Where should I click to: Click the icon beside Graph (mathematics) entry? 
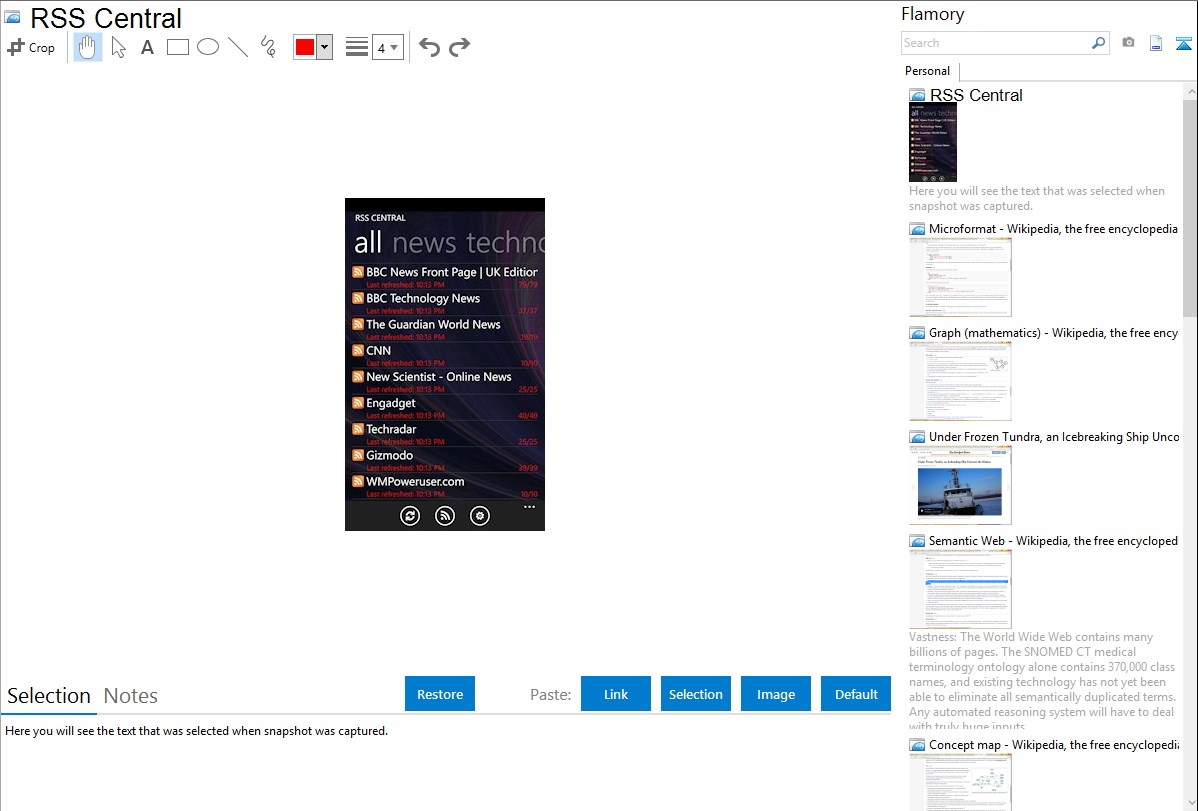[x=917, y=333]
